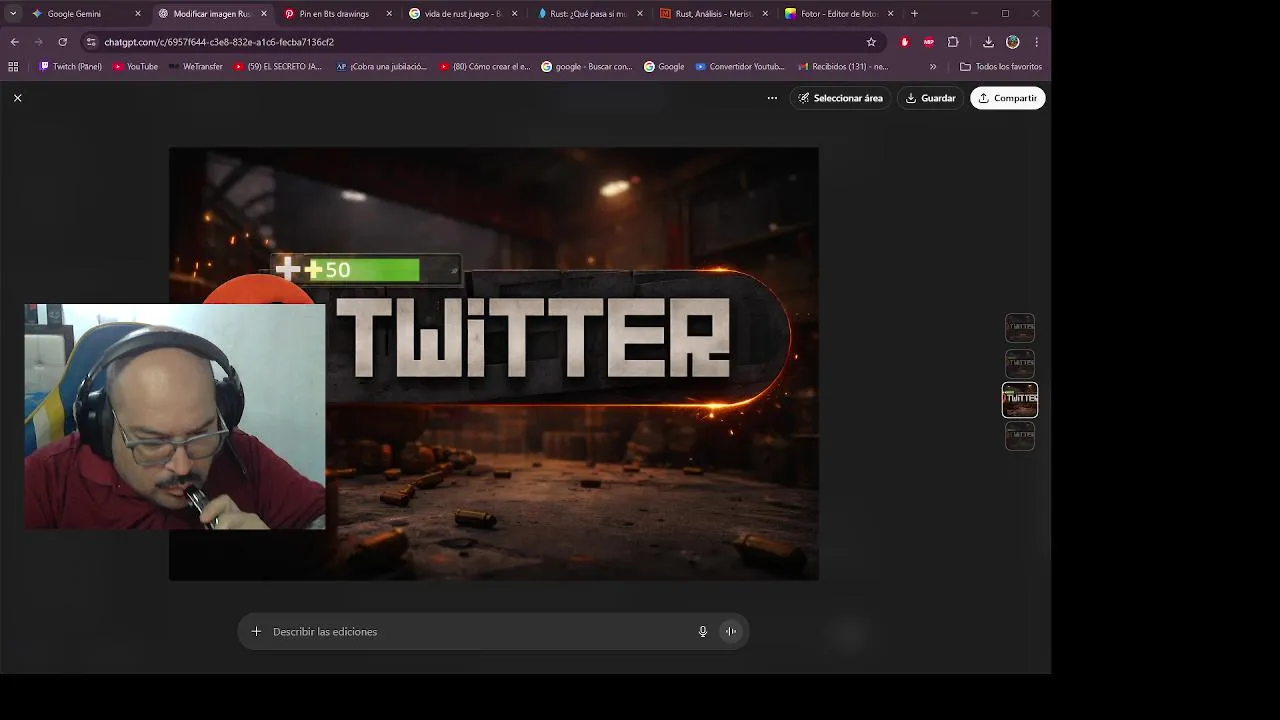Switch to the Rust: ¿Qué pasa si tab
The image size is (1280, 720).
coord(588,14)
